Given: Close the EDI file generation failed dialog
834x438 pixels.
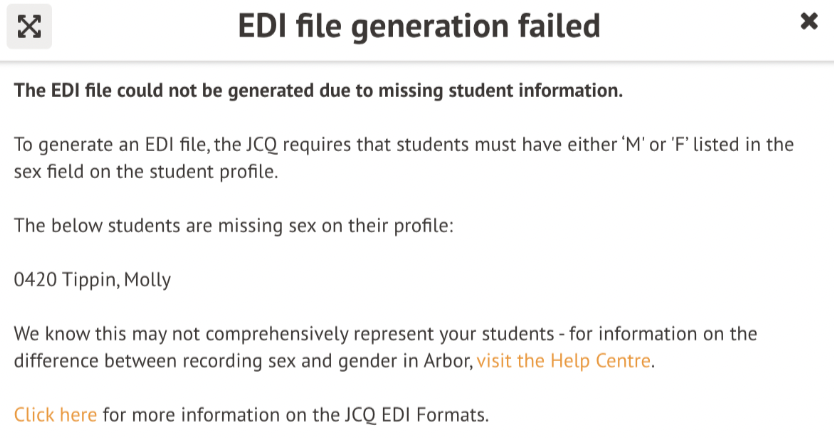Looking at the screenshot, I should click(x=809, y=22).
